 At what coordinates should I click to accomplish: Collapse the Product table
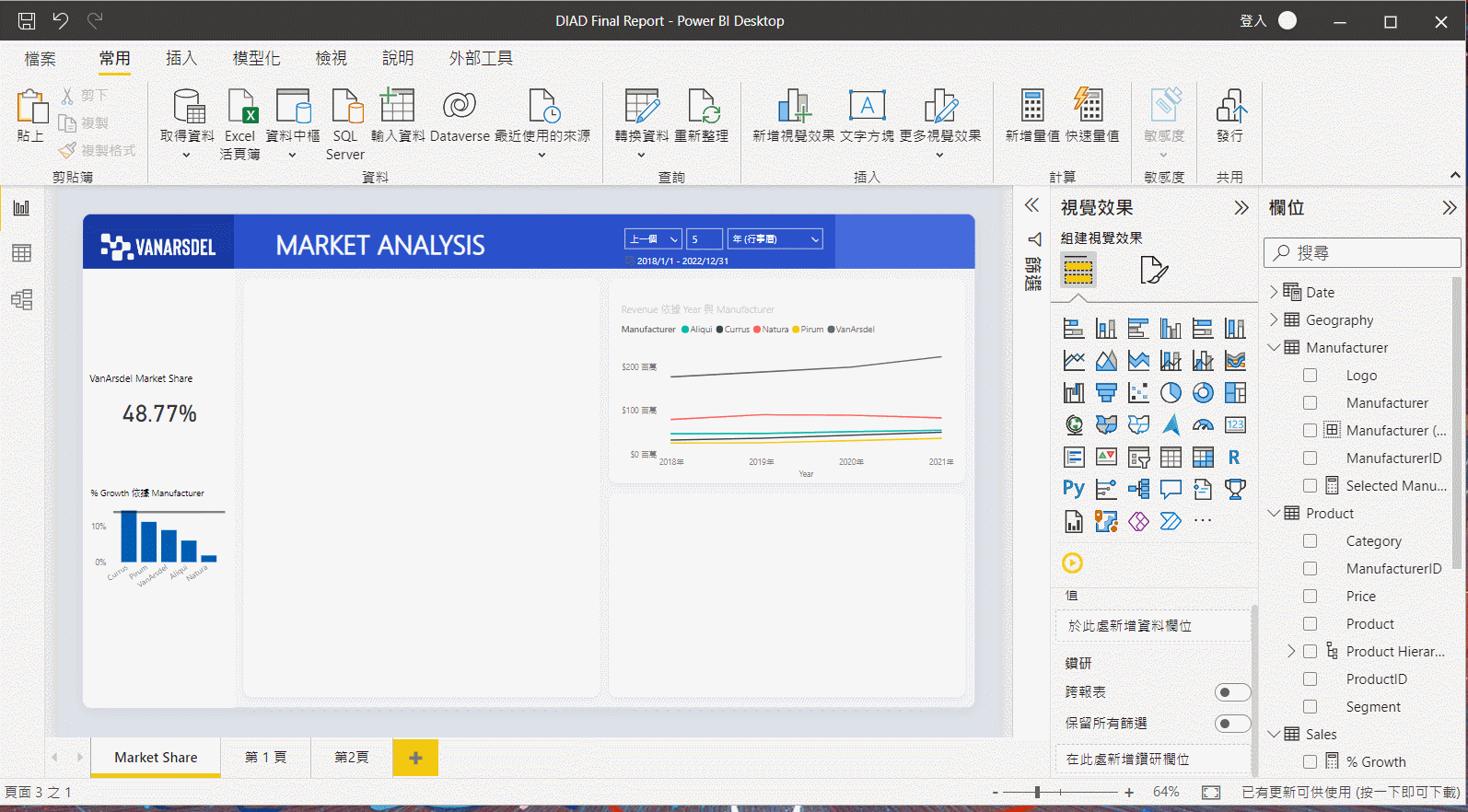tap(1274, 513)
